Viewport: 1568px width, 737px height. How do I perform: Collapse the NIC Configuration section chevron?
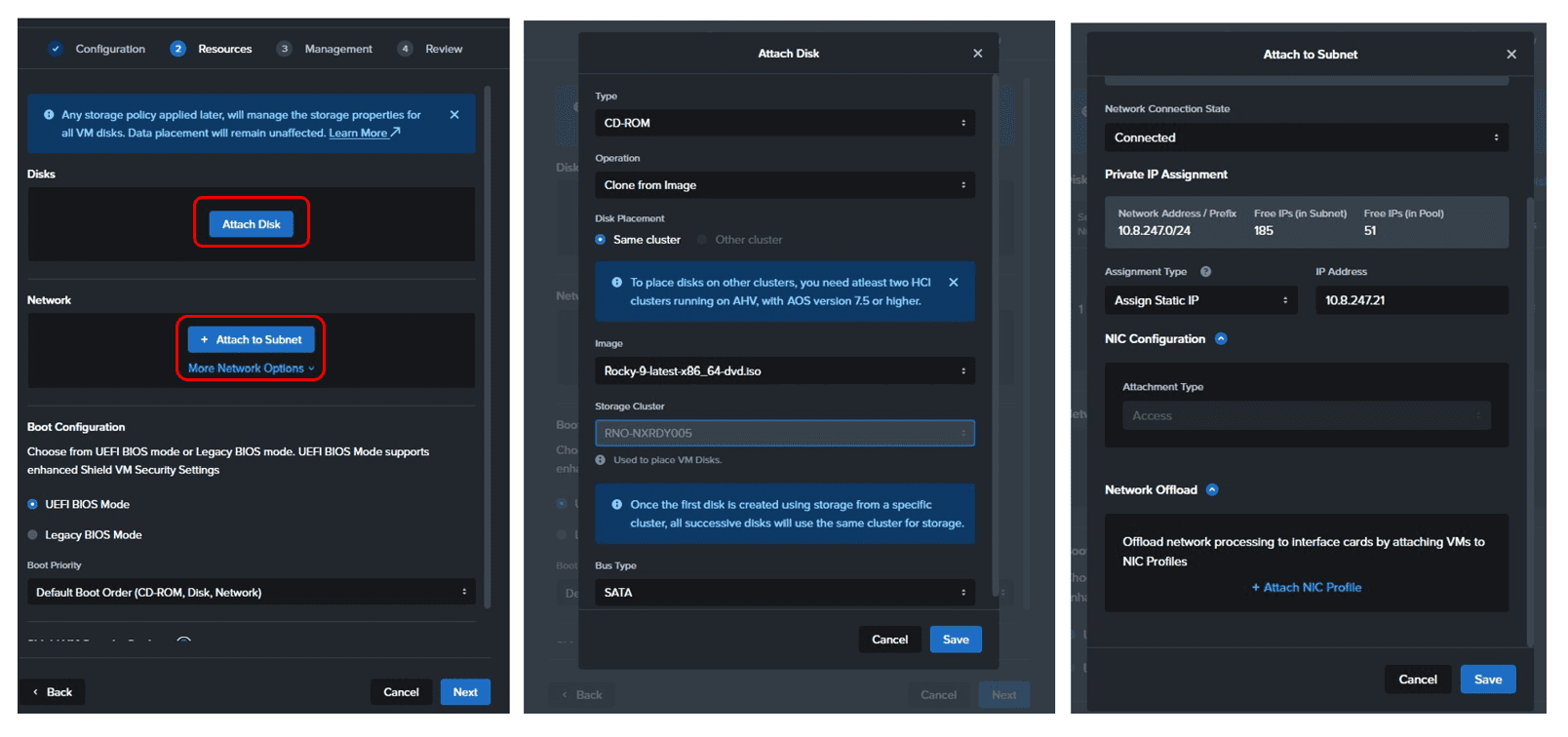click(x=1221, y=339)
